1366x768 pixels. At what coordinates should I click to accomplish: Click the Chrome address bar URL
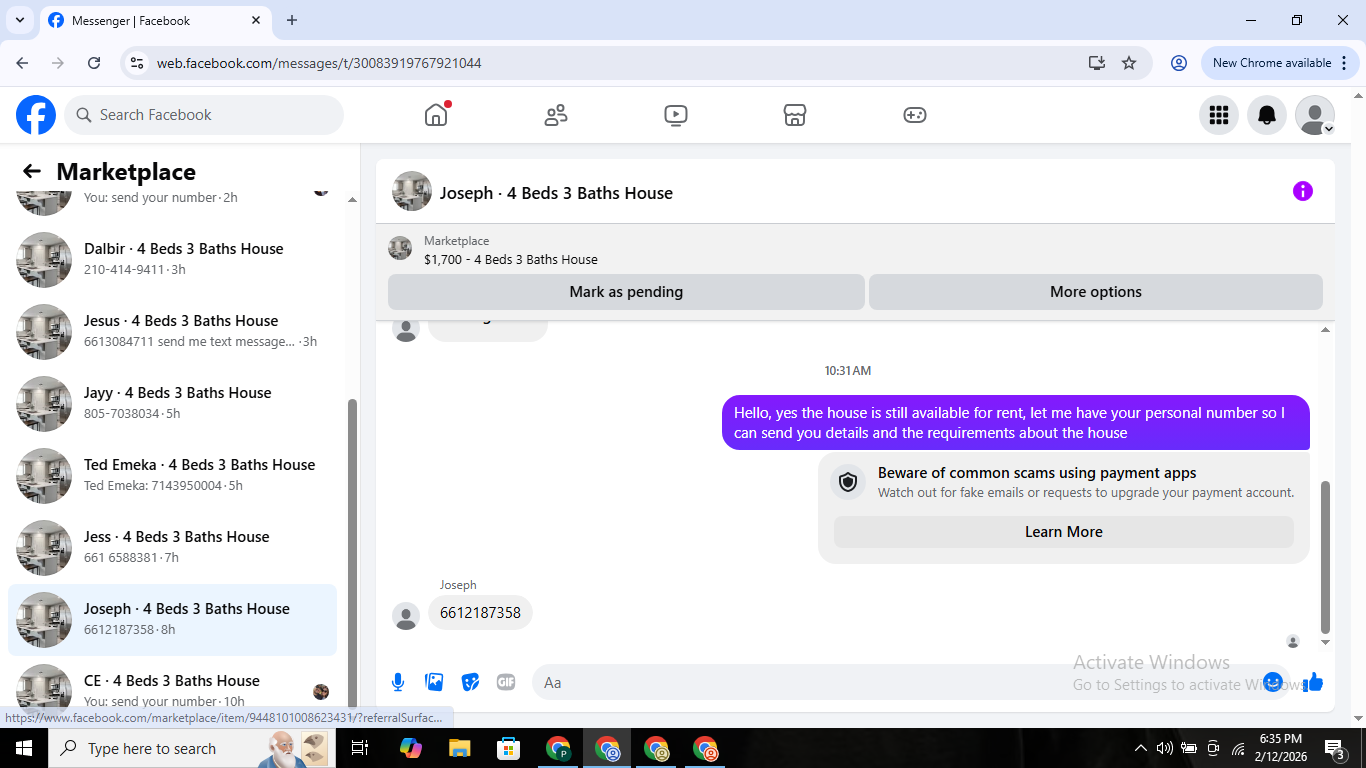[x=319, y=63]
